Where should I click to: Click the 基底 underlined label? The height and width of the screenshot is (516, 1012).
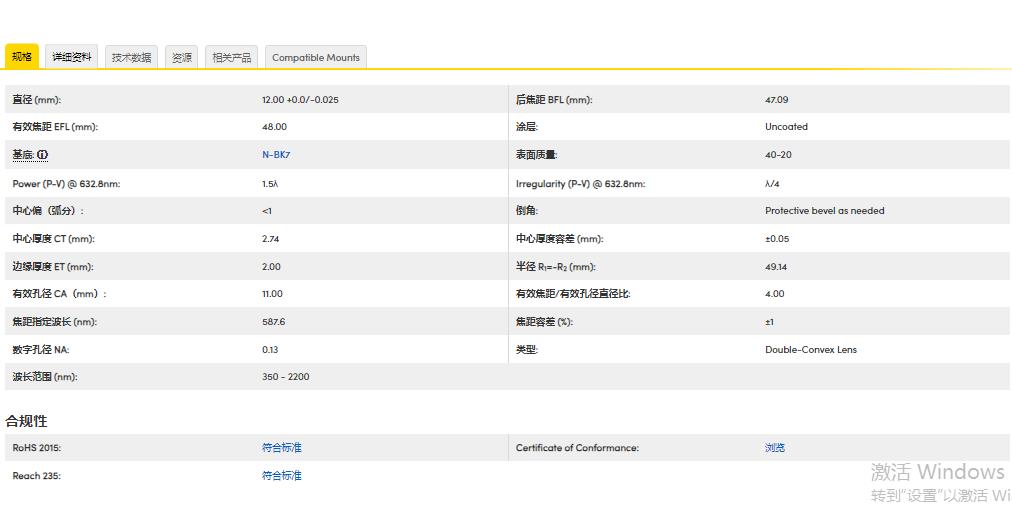click(22, 155)
